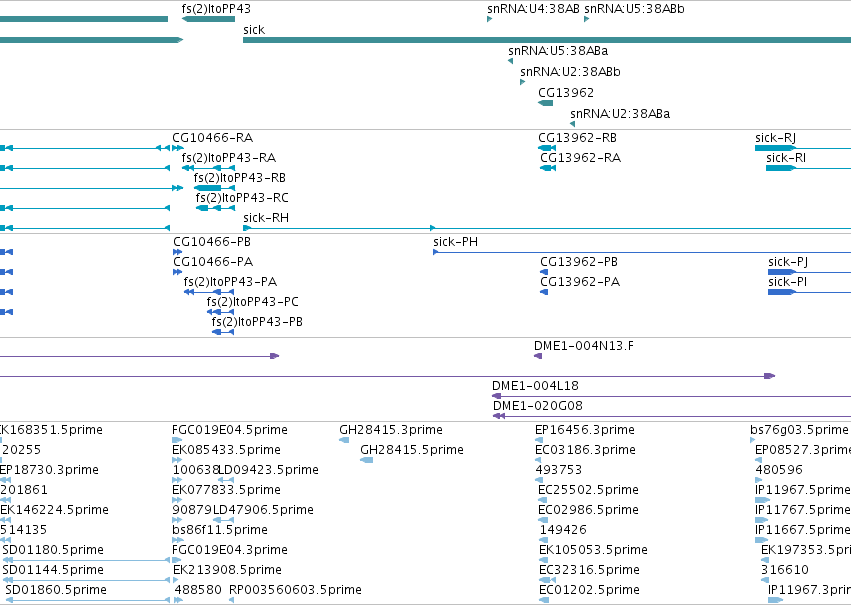This screenshot has width=851, height=605.
Task: Select EST SD01144.5prime
Action: pos(53,570)
